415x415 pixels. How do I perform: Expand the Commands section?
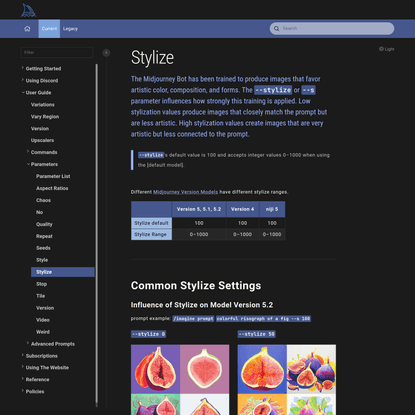44,152
